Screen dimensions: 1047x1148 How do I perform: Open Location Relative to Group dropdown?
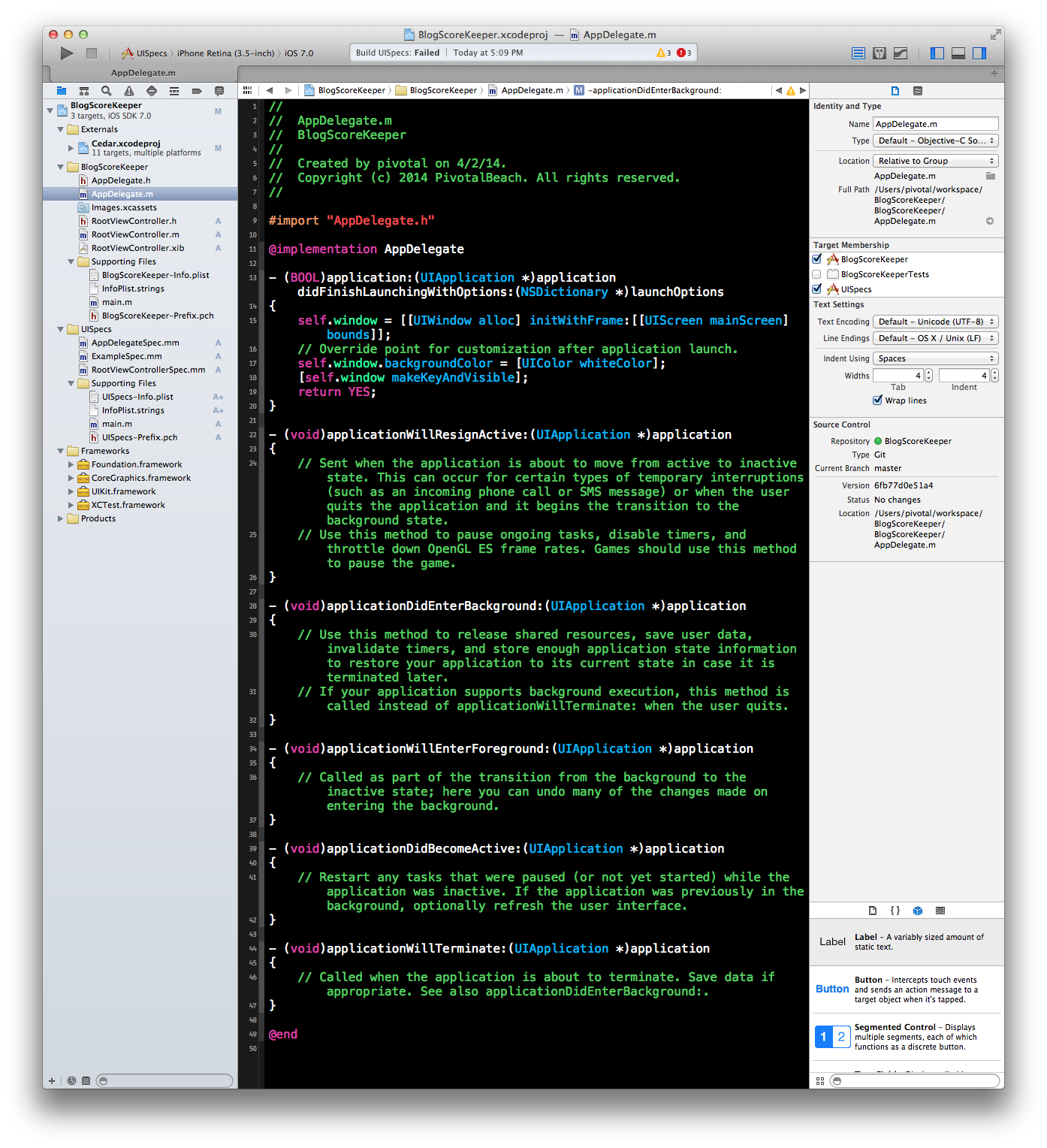pyautogui.click(x=936, y=161)
